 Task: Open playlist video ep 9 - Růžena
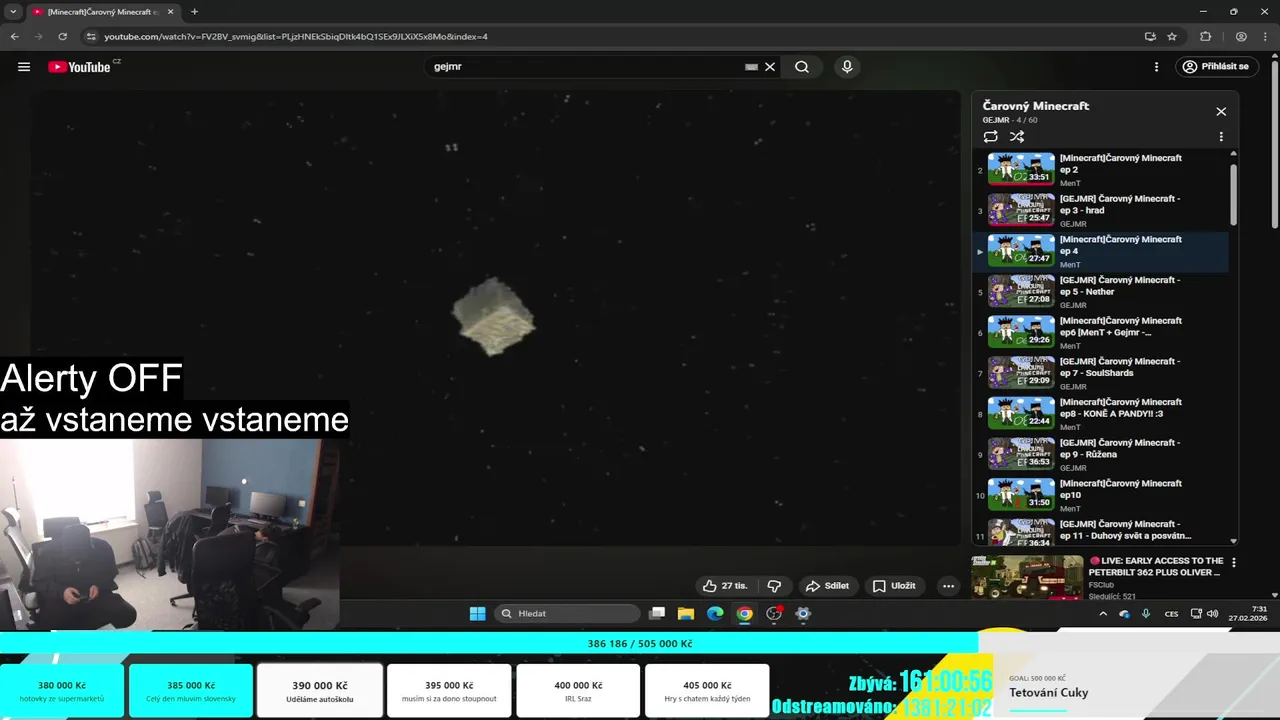(x=1100, y=454)
